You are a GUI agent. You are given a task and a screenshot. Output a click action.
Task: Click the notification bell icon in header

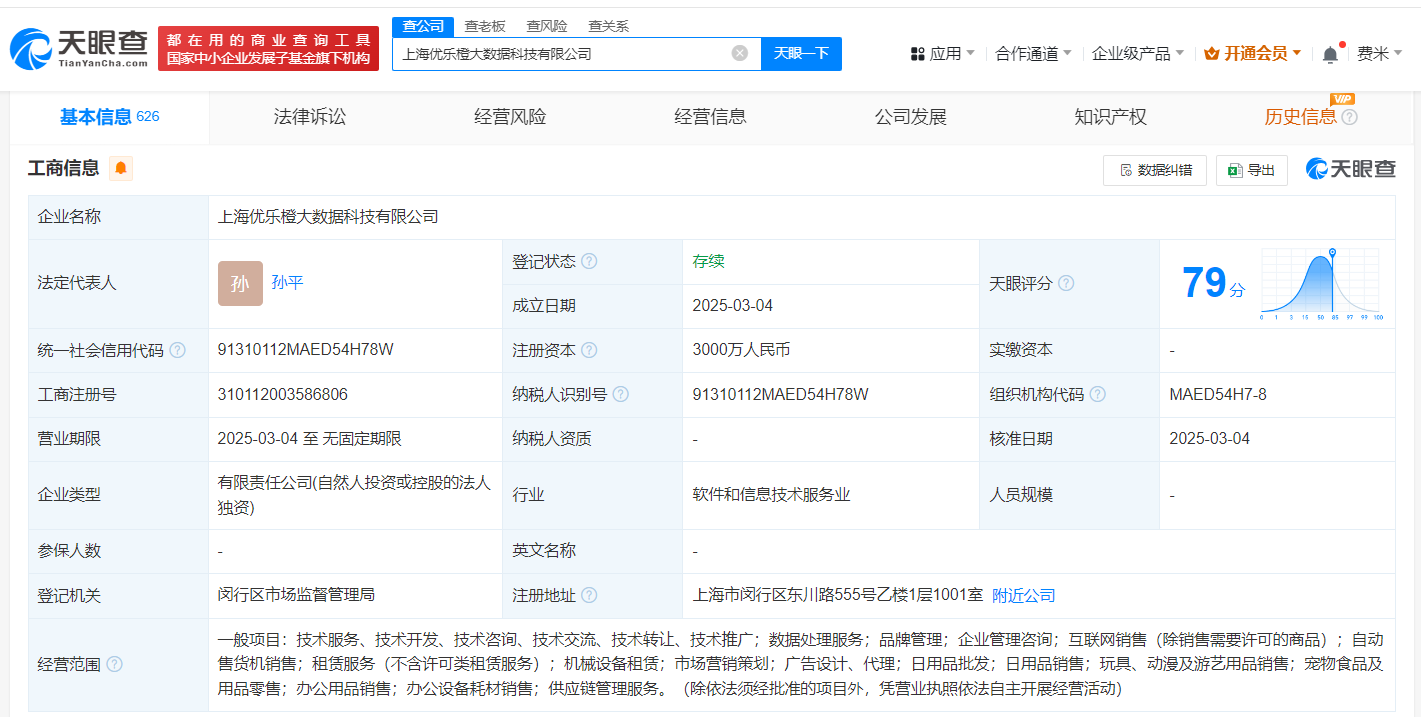click(1329, 54)
